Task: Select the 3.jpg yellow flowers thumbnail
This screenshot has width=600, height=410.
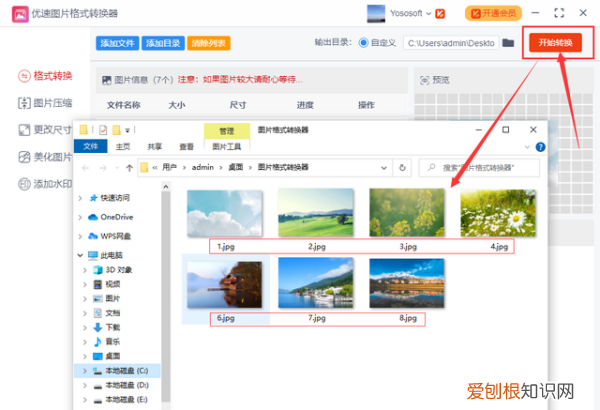Action: [x=407, y=212]
